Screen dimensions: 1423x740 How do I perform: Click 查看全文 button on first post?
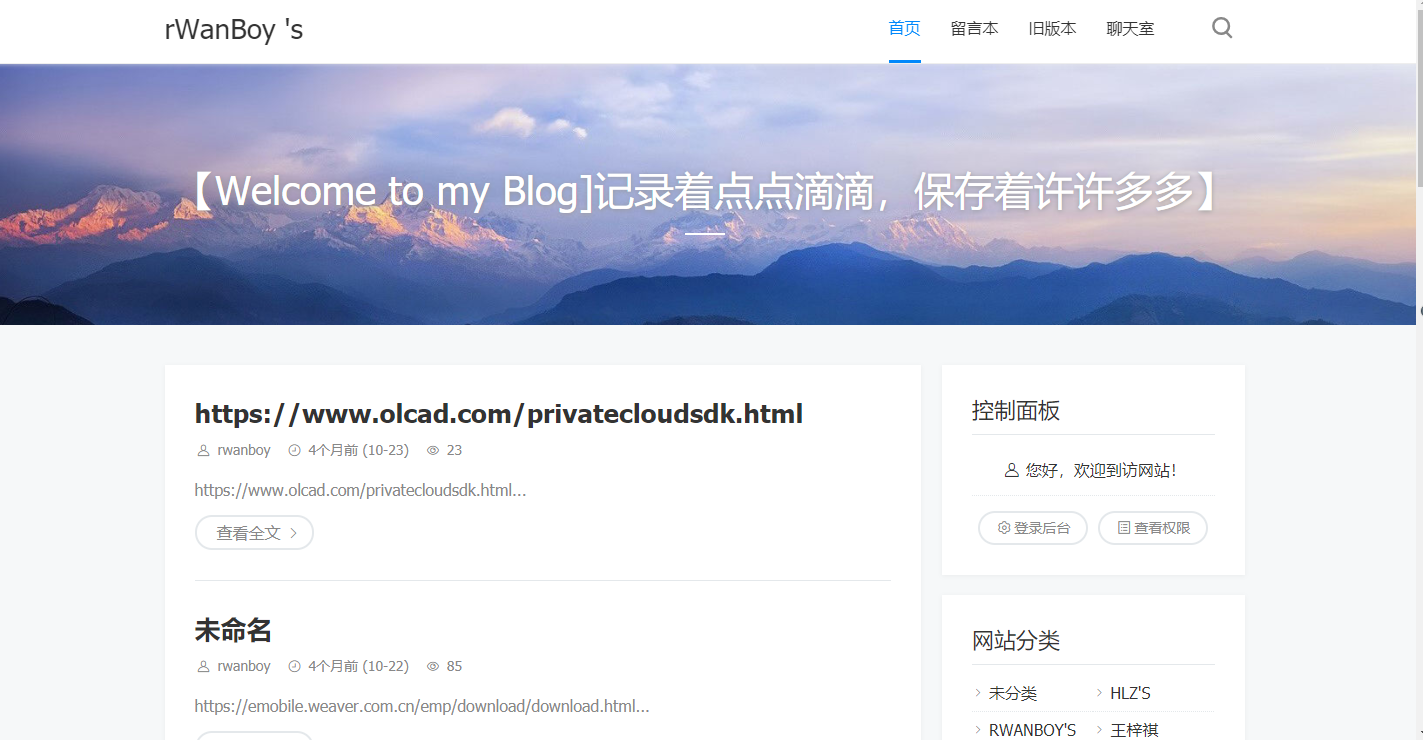click(254, 533)
